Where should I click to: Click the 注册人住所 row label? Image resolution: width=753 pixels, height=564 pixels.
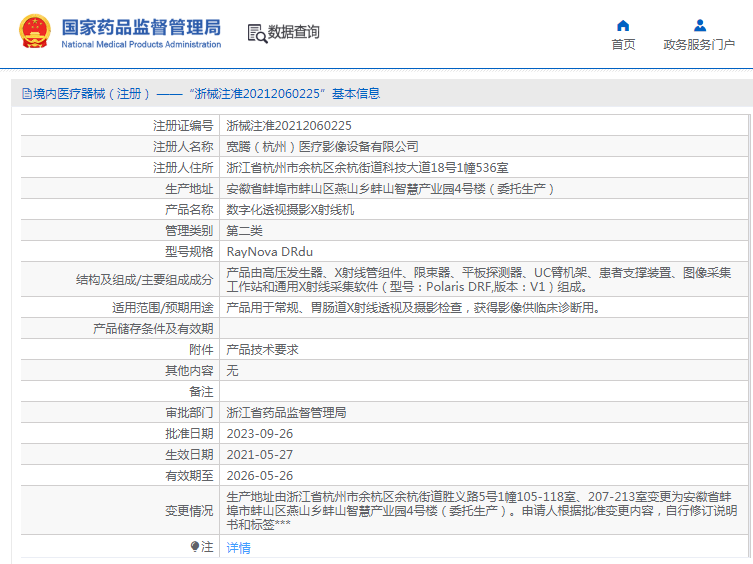(183, 168)
